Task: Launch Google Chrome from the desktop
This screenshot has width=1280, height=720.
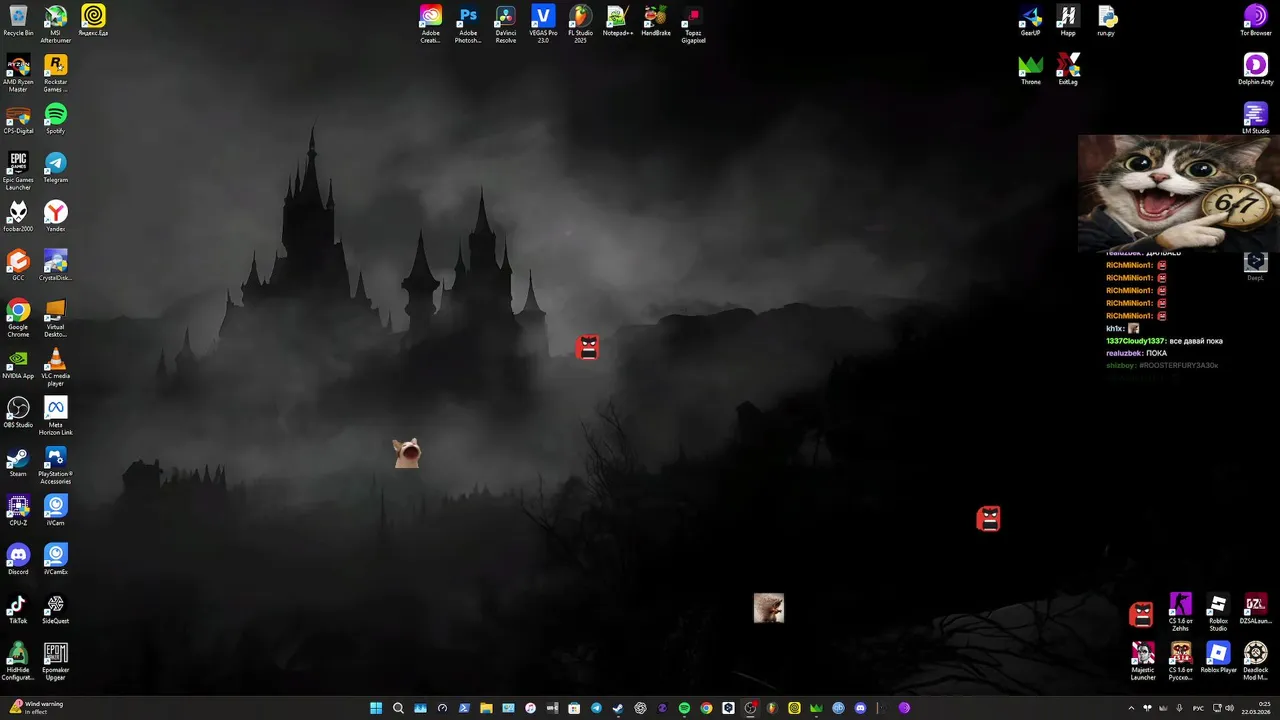Action: click(18, 318)
